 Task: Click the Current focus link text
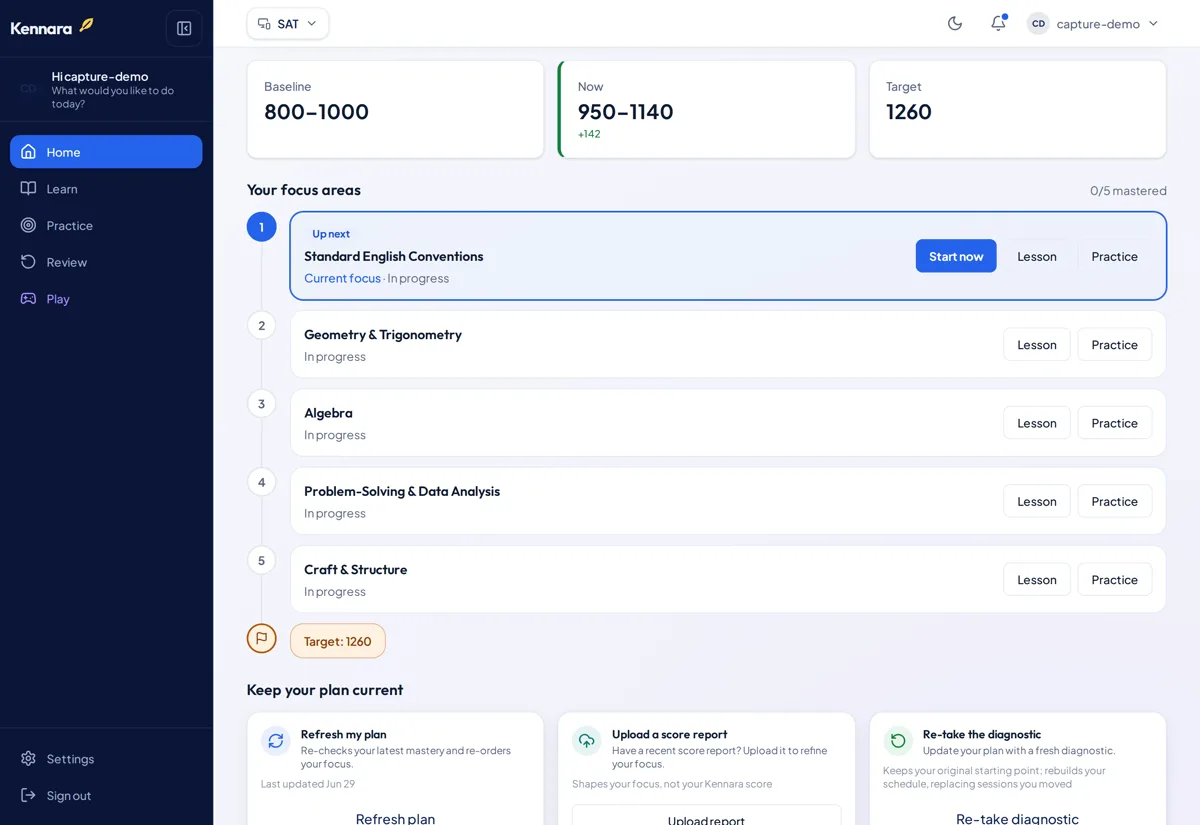342,278
